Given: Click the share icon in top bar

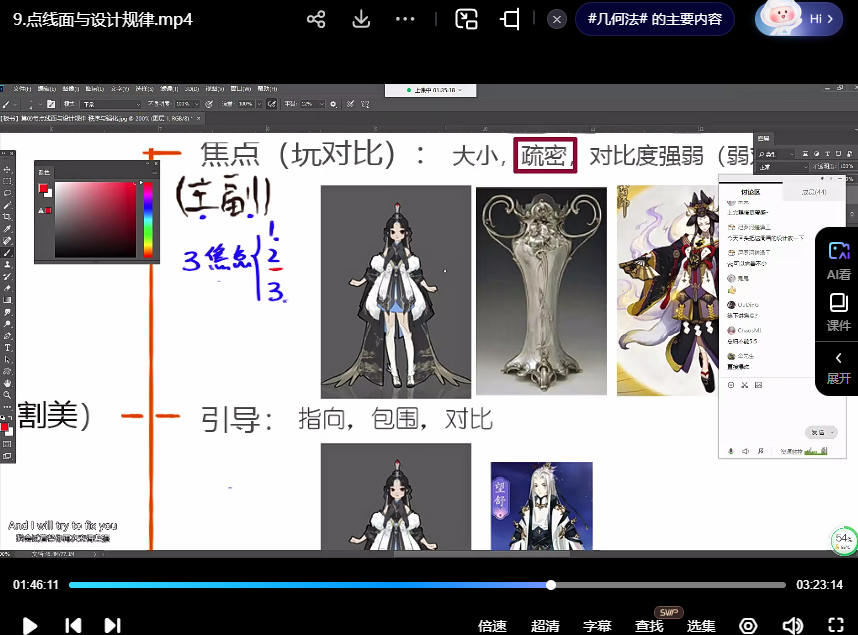Looking at the screenshot, I should click(316, 20).
